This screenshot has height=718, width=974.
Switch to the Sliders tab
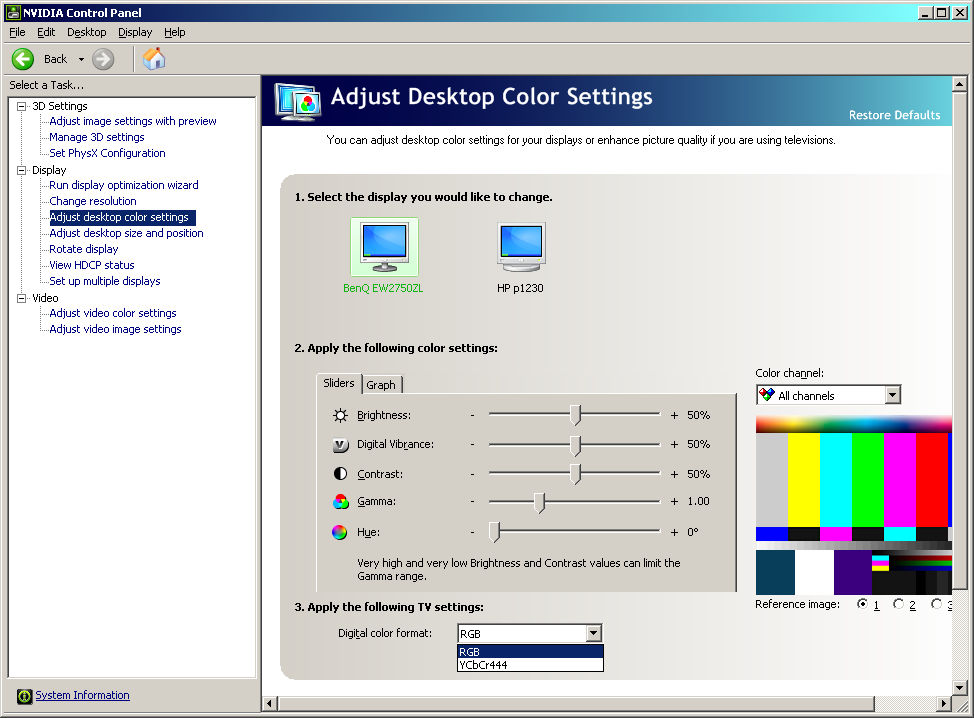(x=339, y=383)
